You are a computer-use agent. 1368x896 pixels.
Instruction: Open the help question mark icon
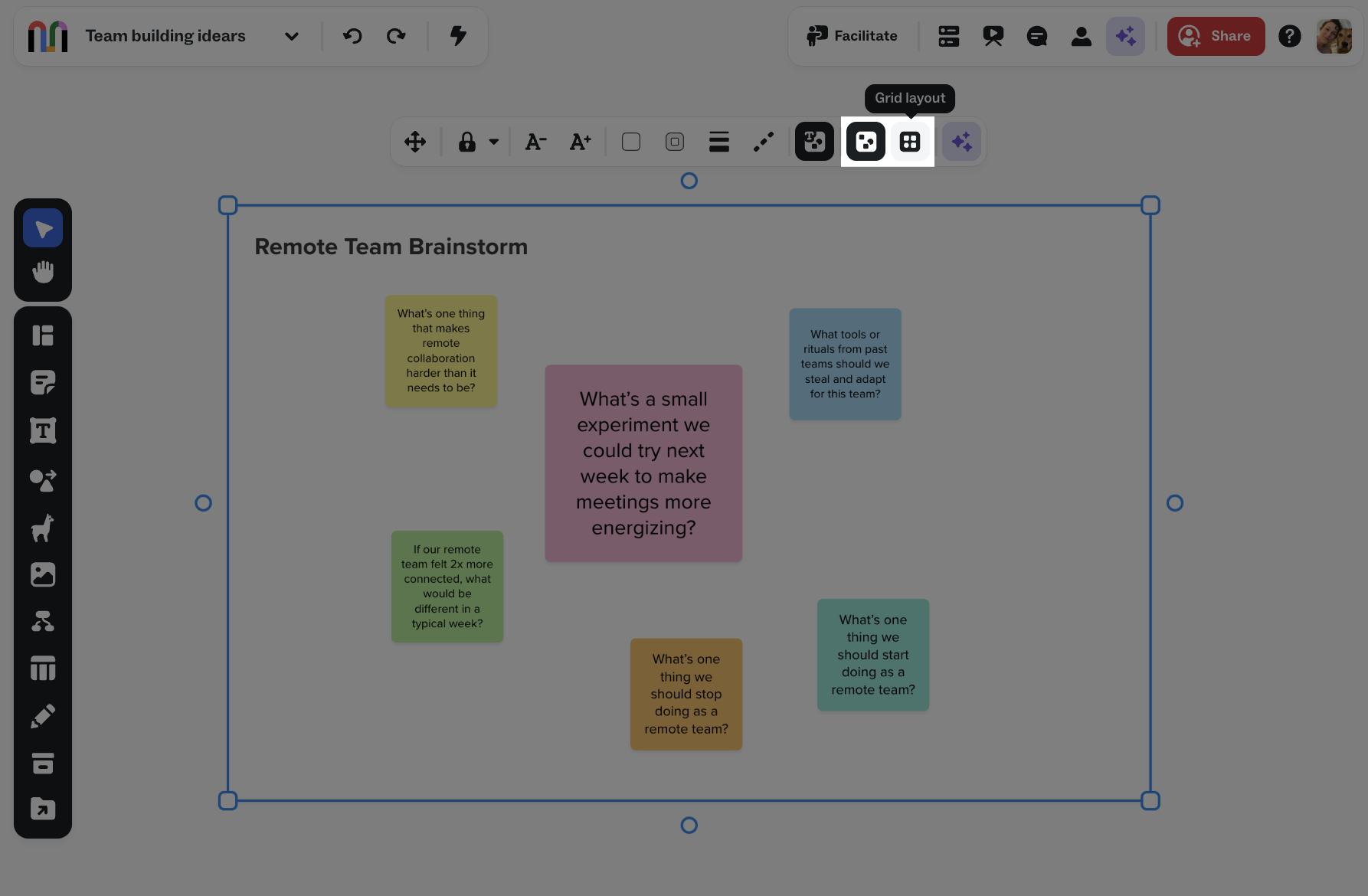point(1290,36)
